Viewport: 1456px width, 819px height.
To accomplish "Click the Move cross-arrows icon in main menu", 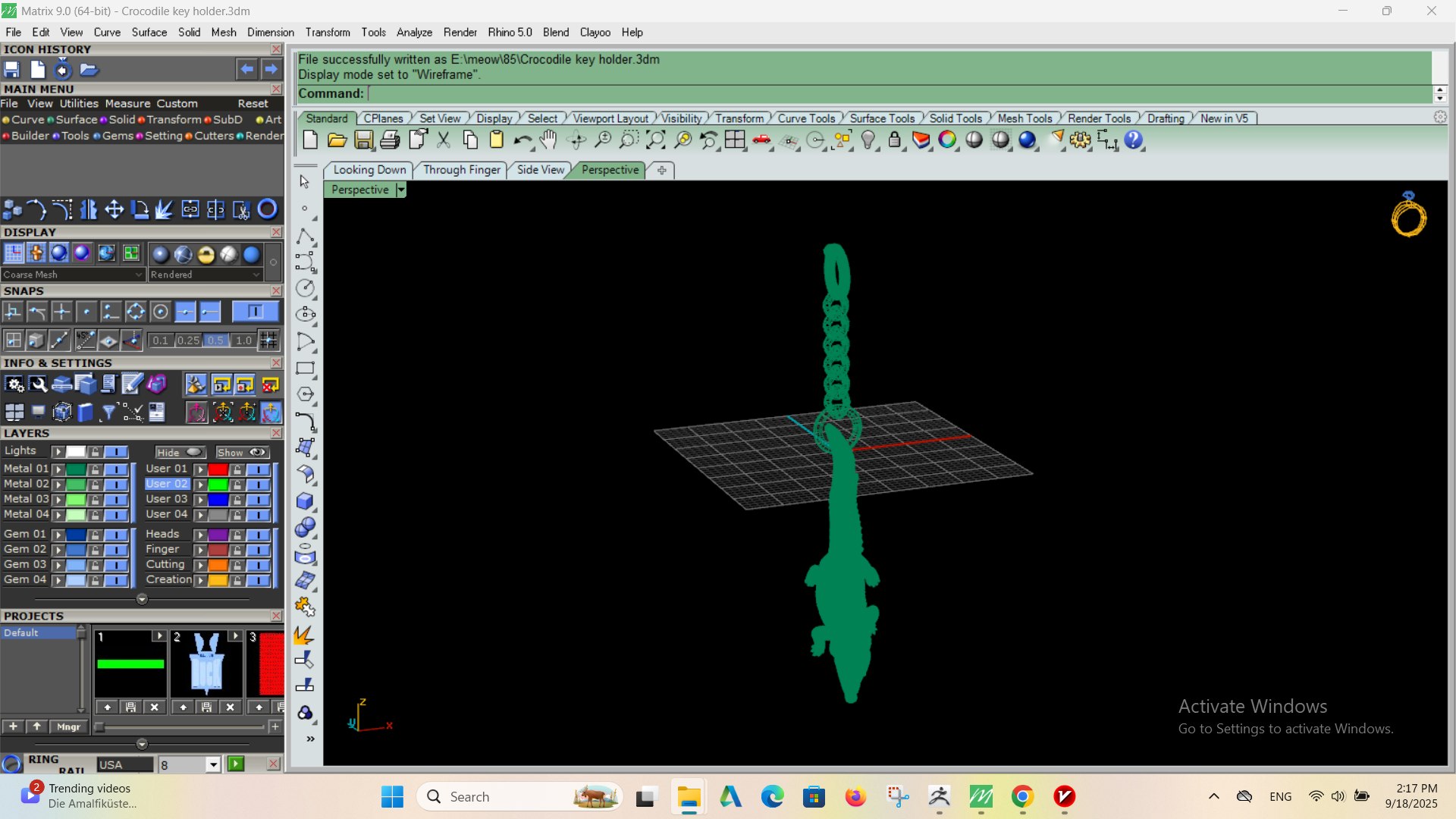I will click(x=115, y=209).
